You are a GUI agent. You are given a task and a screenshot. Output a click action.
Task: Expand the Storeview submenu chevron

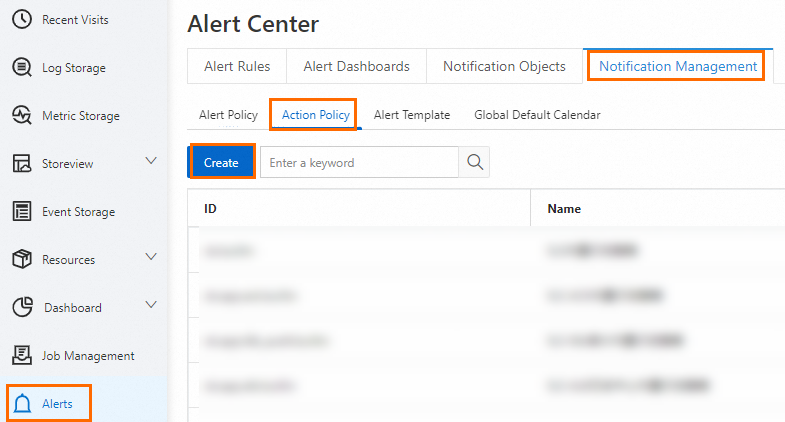click(151, 161)
